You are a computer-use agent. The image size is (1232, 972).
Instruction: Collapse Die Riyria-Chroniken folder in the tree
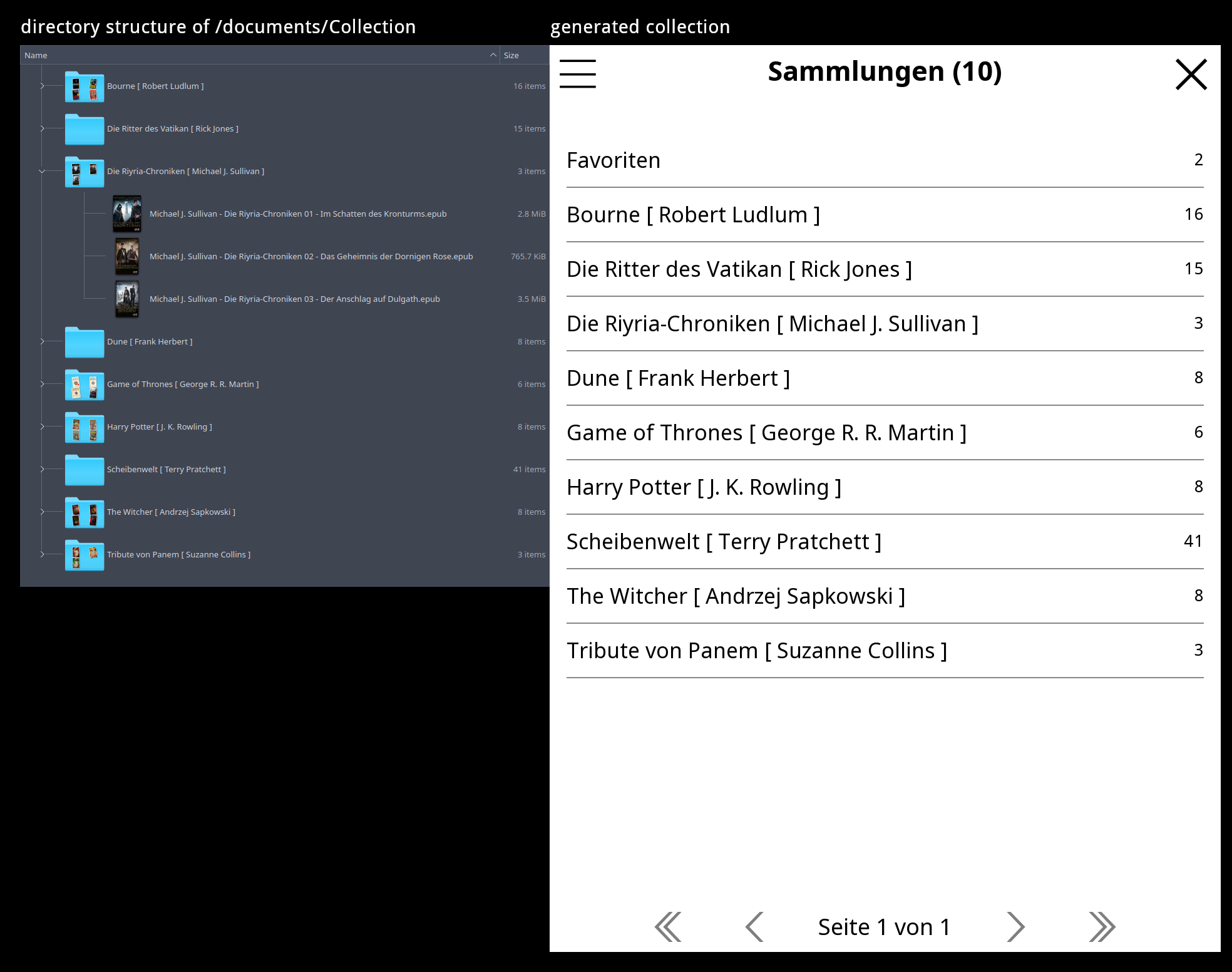[42, 171]
